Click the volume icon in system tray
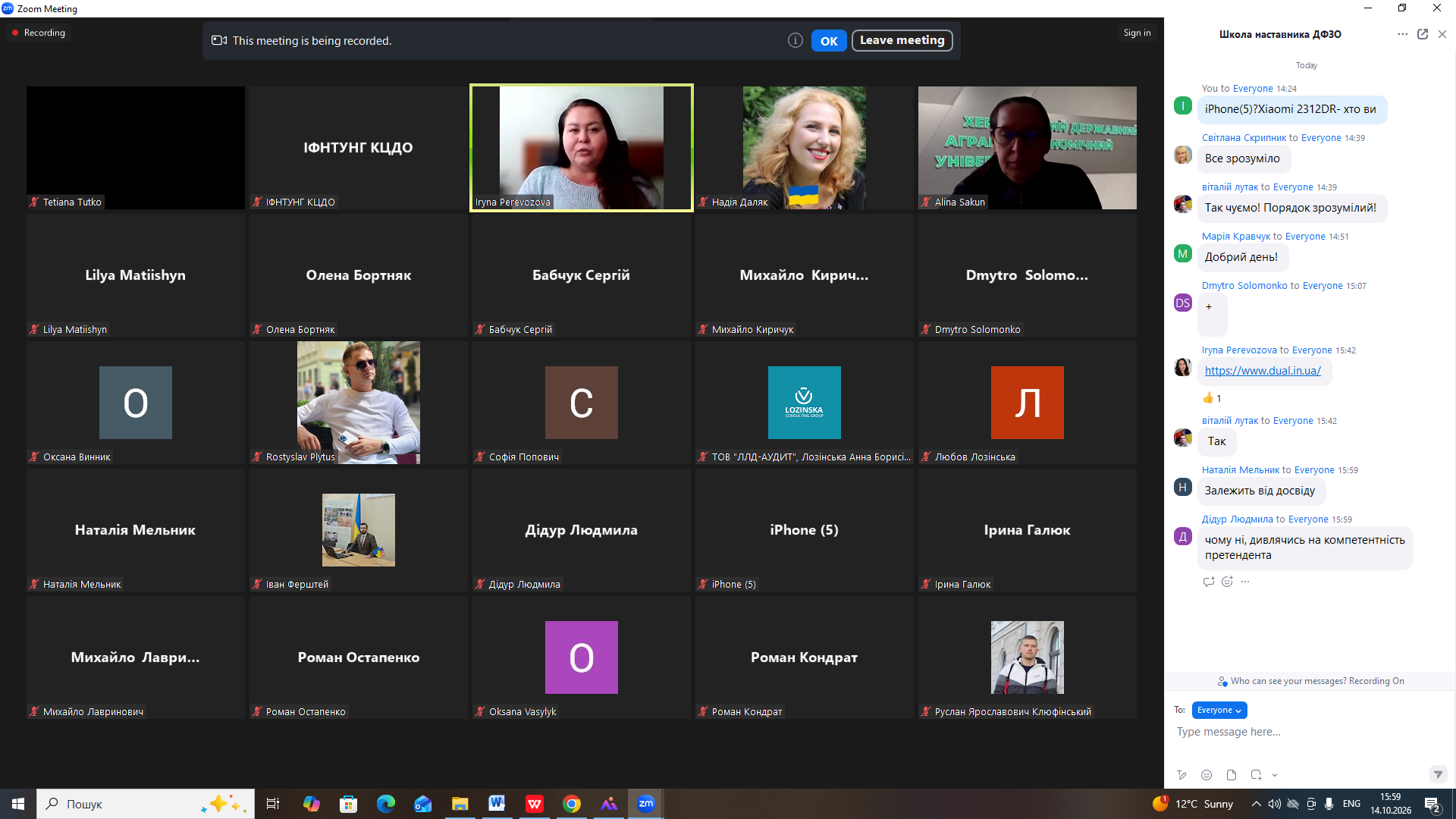This screenshot has width=1456, height=819. tap(1275, 804)
